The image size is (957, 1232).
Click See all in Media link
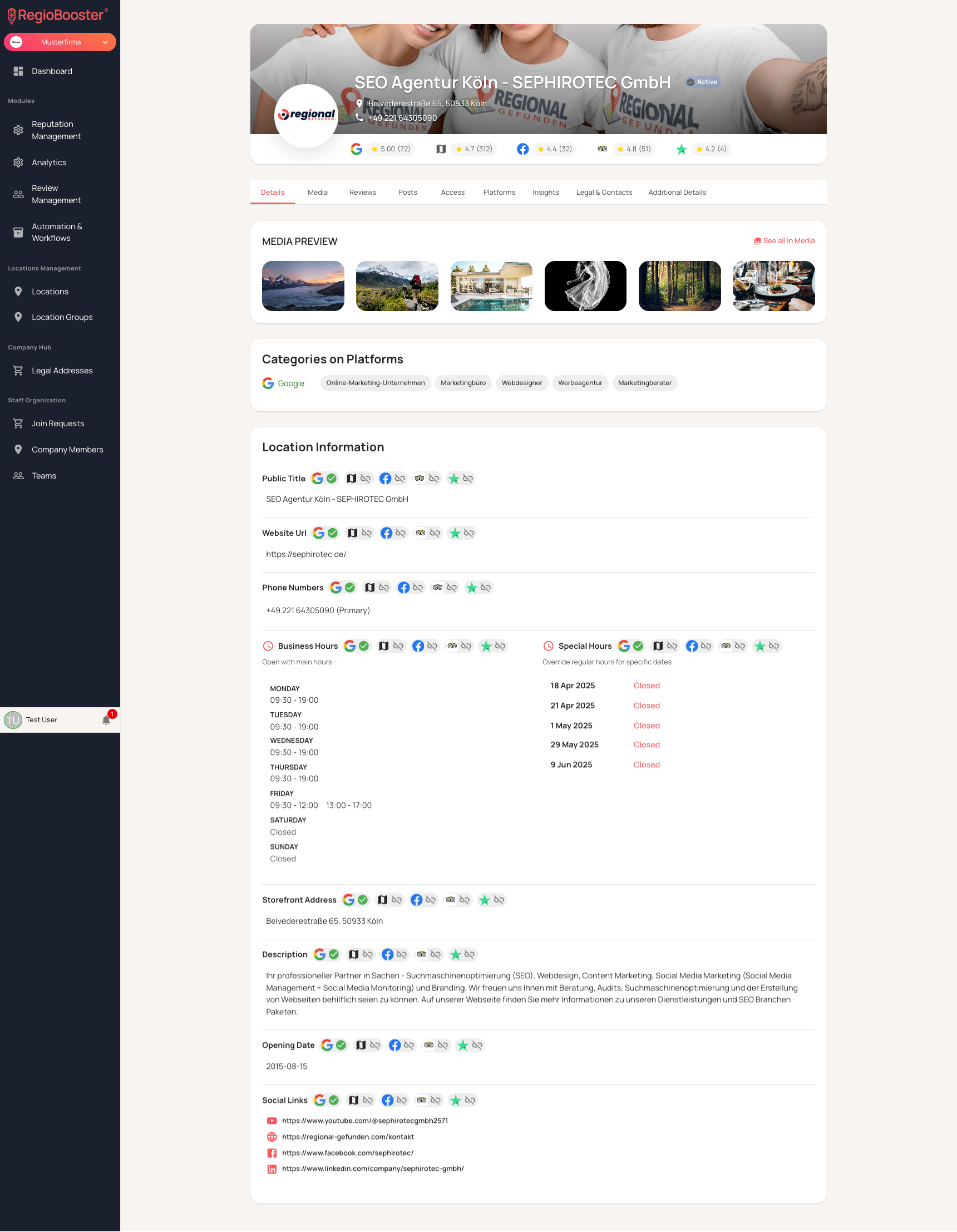784,241
